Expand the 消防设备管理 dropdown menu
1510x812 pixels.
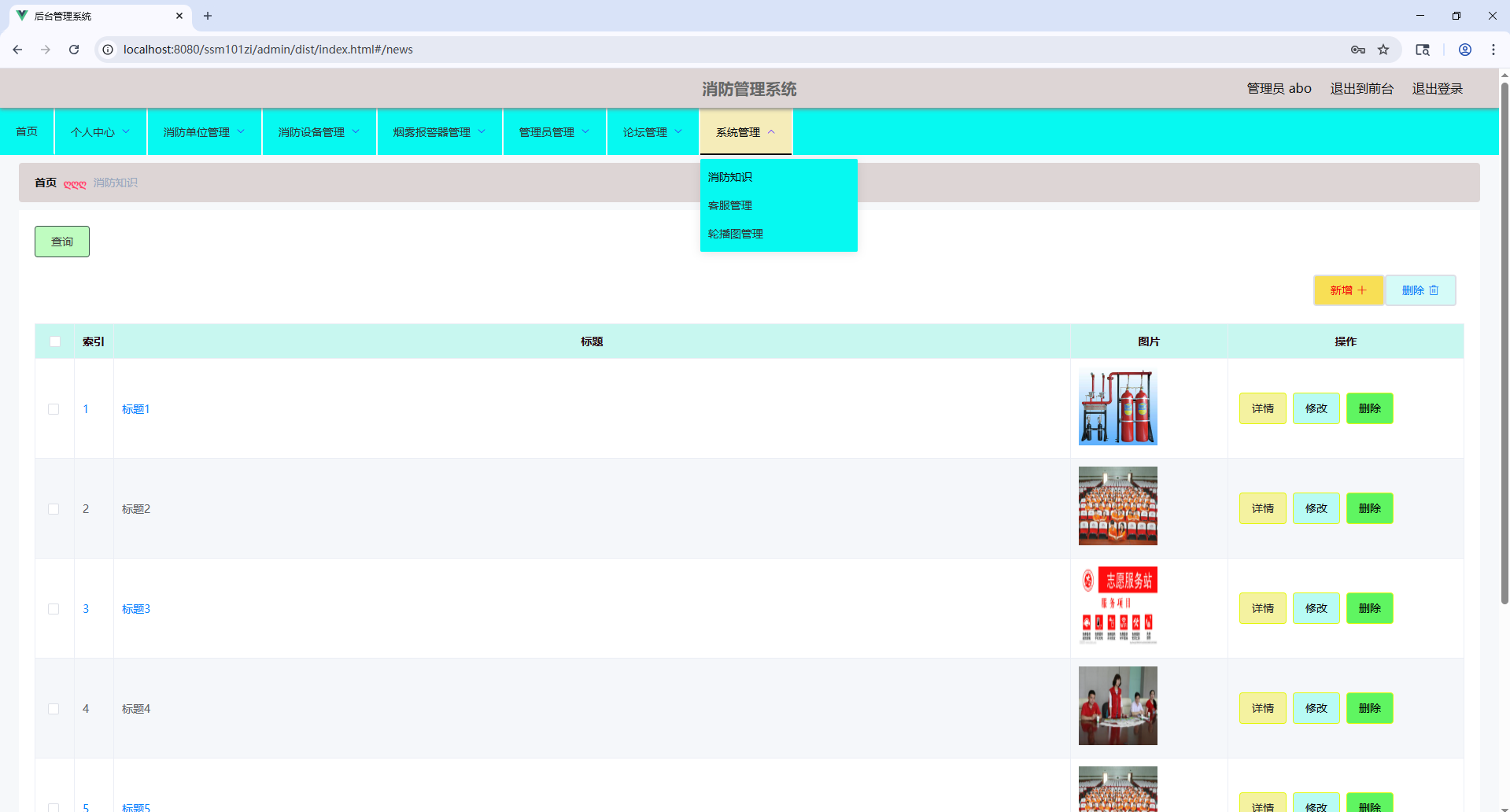[319, 132]
